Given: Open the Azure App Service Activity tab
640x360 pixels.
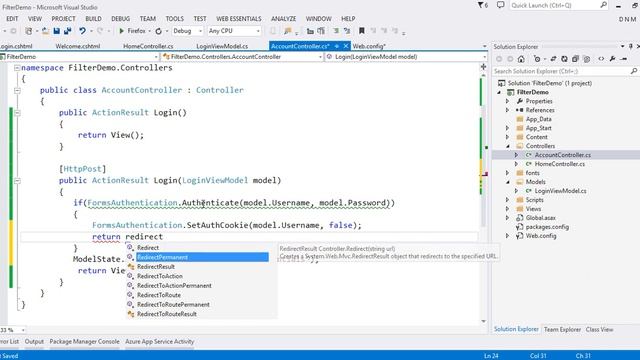Looking at the screenshot, I should (x=160, y=342).
